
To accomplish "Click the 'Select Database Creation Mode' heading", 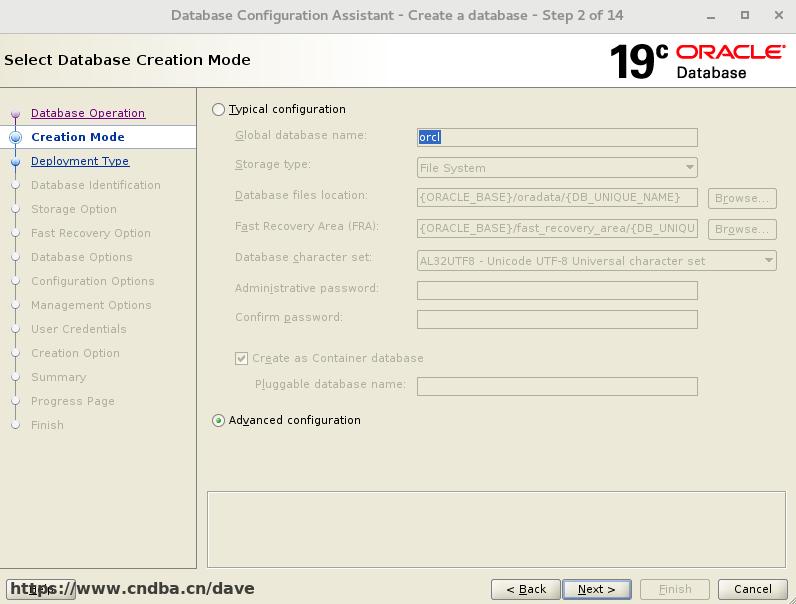I will [x=127, y=60].
